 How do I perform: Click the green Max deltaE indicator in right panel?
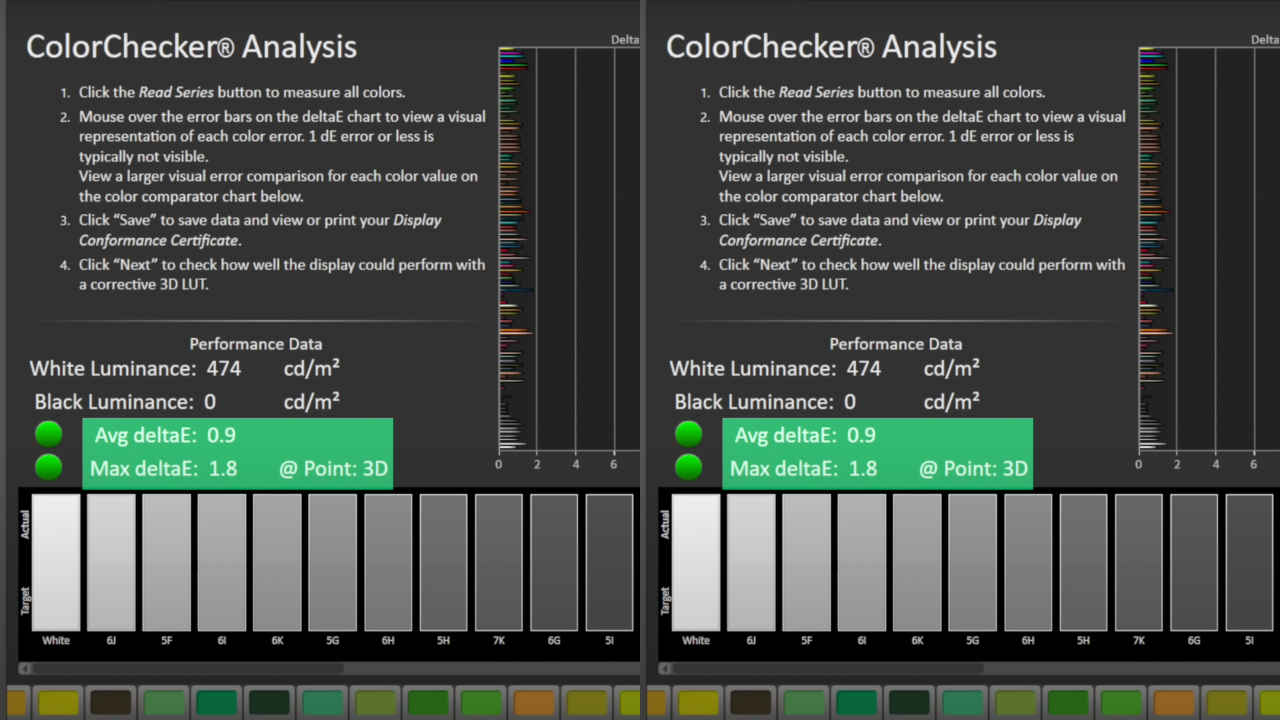click(688, 467)
